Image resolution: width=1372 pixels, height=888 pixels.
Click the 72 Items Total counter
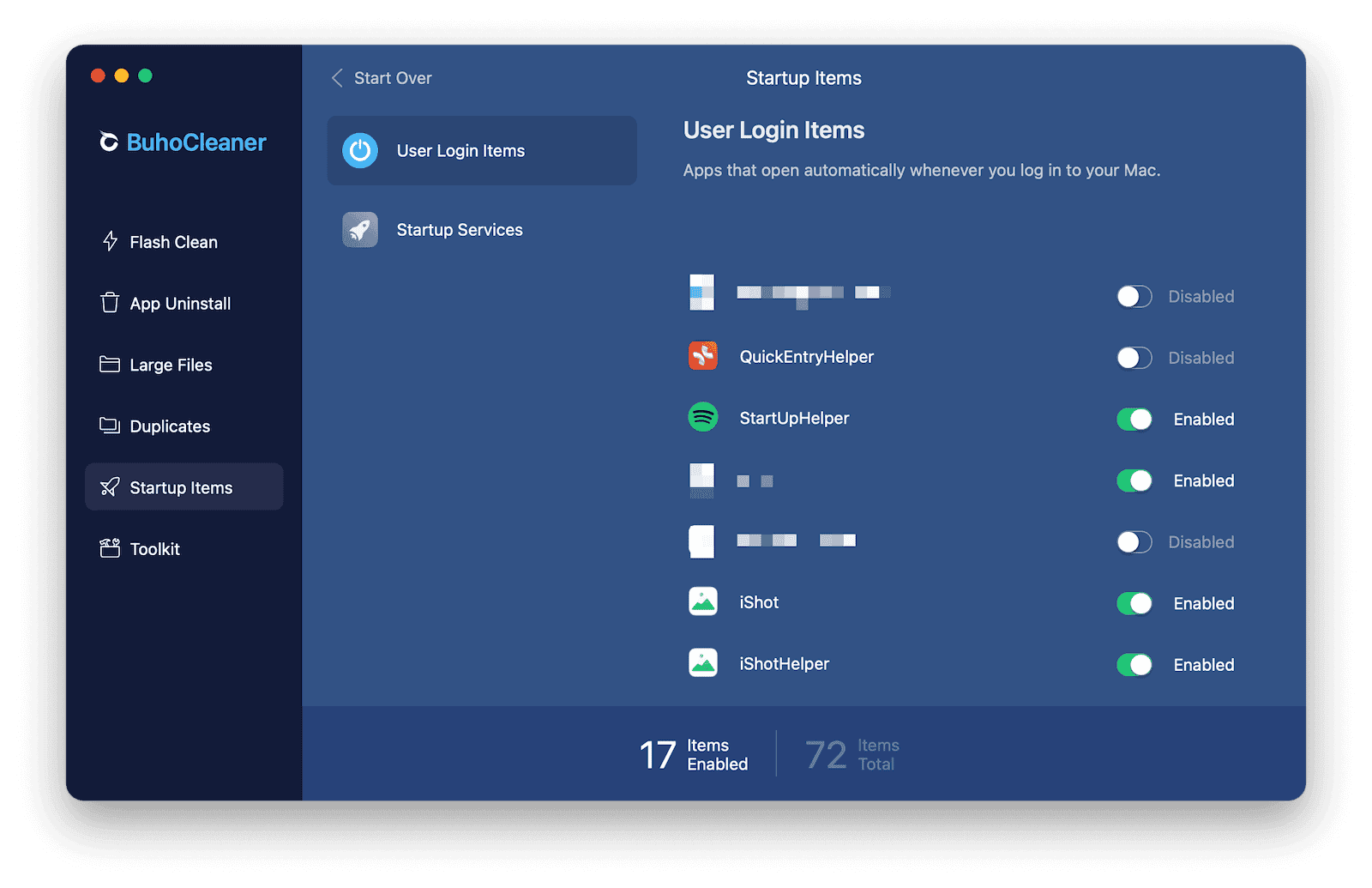[851, 754]
